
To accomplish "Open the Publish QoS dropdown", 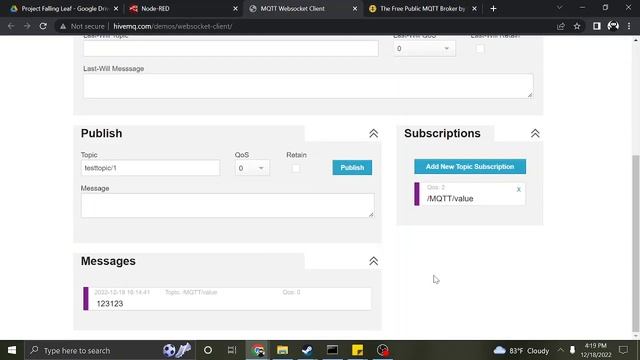I will [252, 168].
